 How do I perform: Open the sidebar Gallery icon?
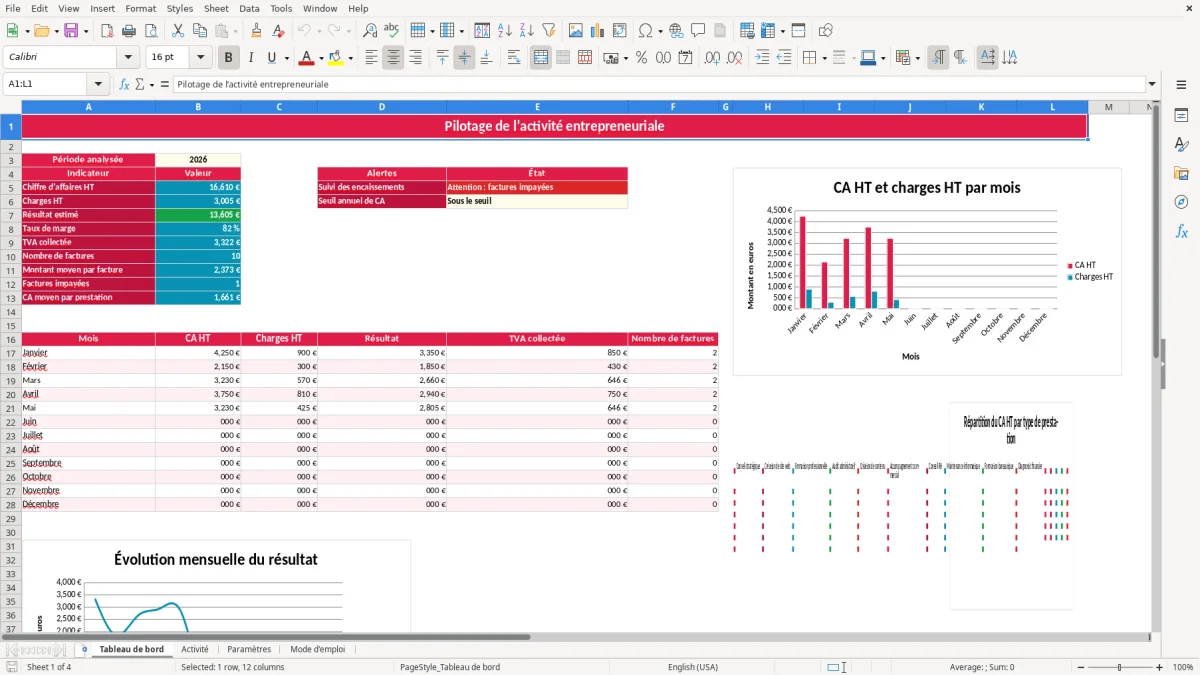(1181, 173)
